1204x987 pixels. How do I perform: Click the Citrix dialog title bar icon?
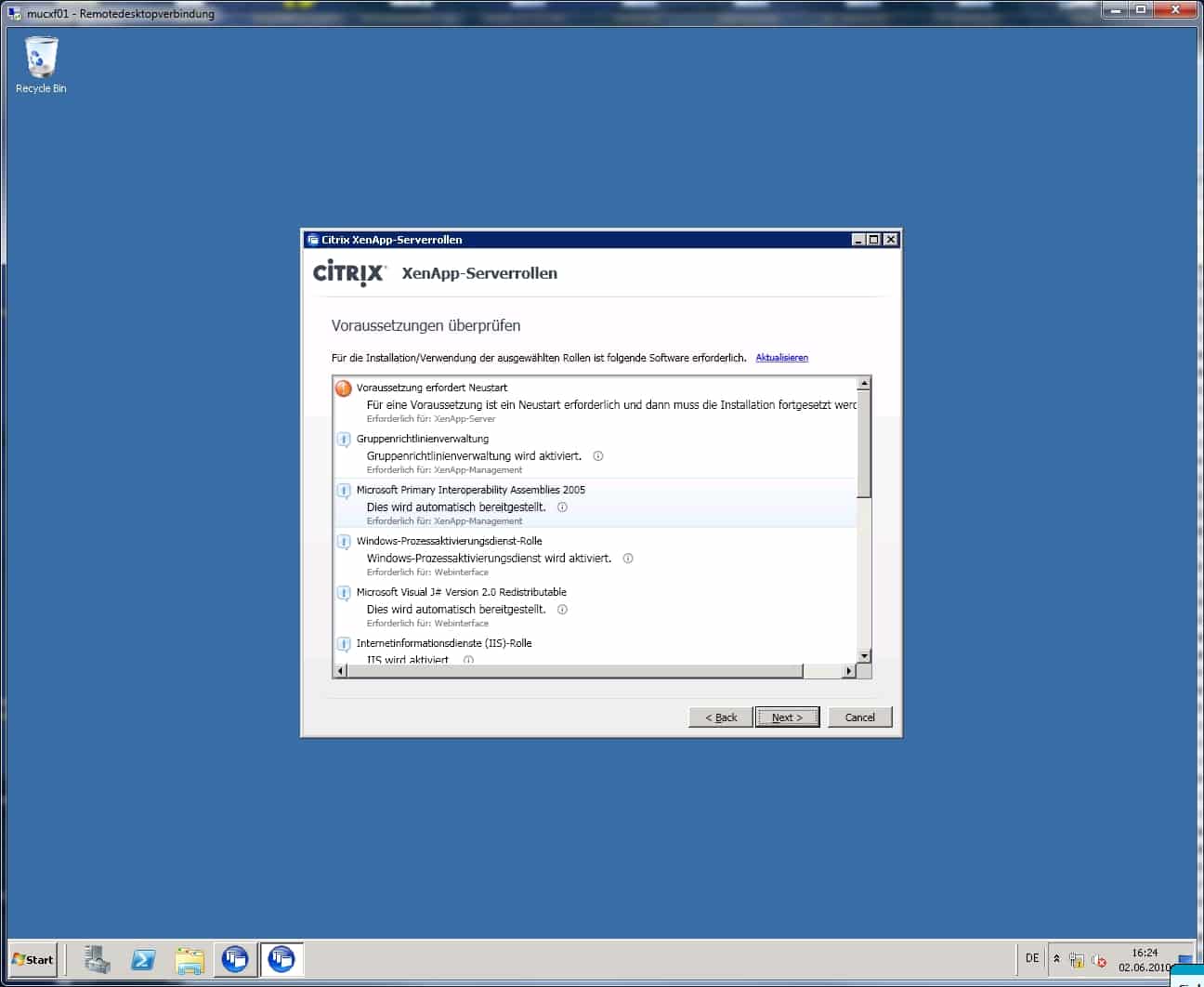pos(313,240)
